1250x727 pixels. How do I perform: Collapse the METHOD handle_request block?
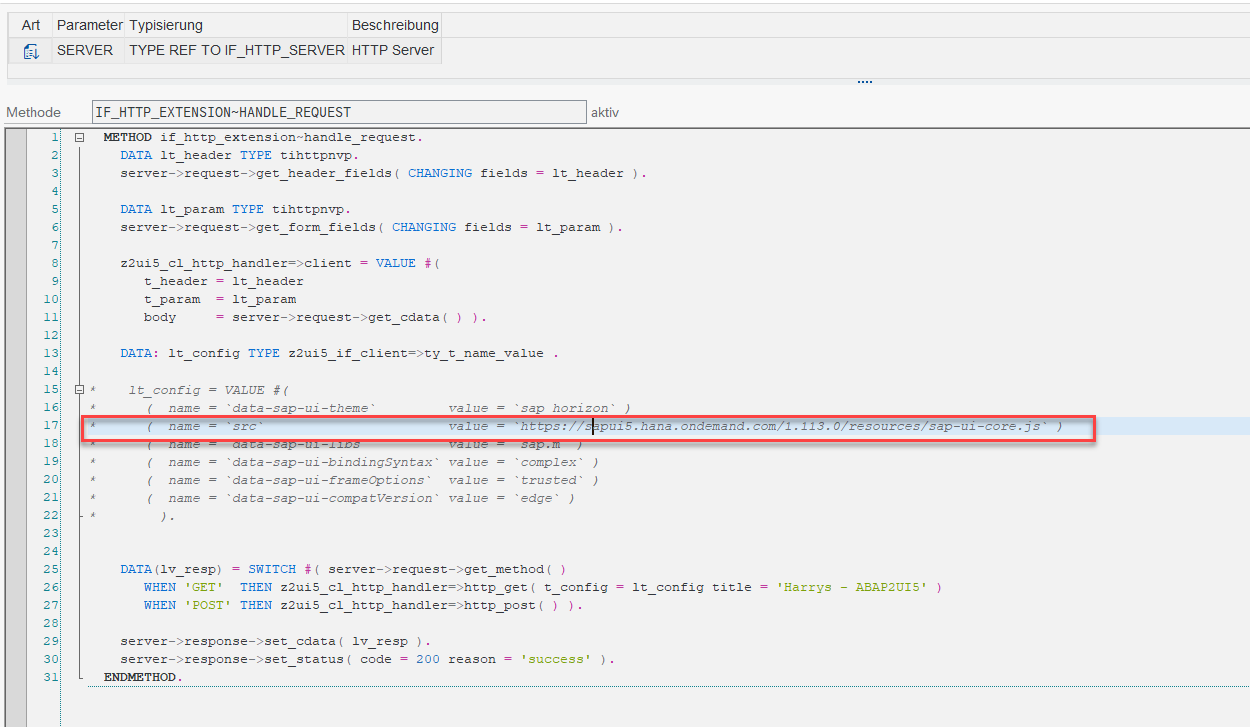click(x=79, y=137)
